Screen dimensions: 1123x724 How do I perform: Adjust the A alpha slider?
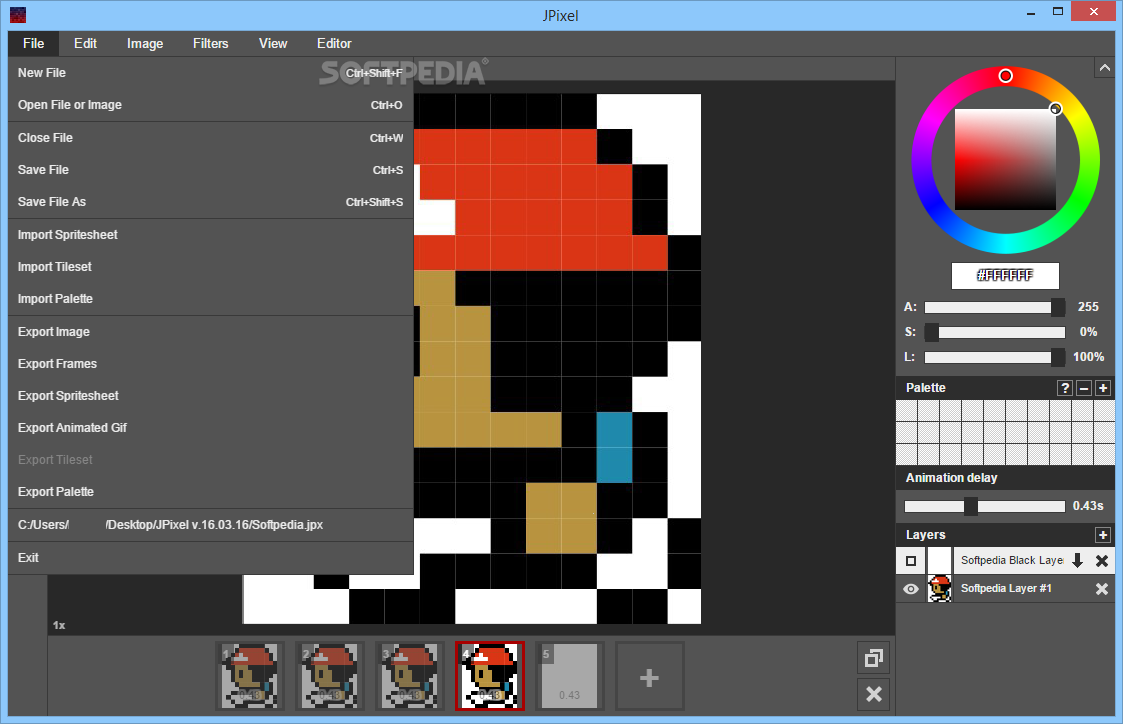(x=994, y=307)
